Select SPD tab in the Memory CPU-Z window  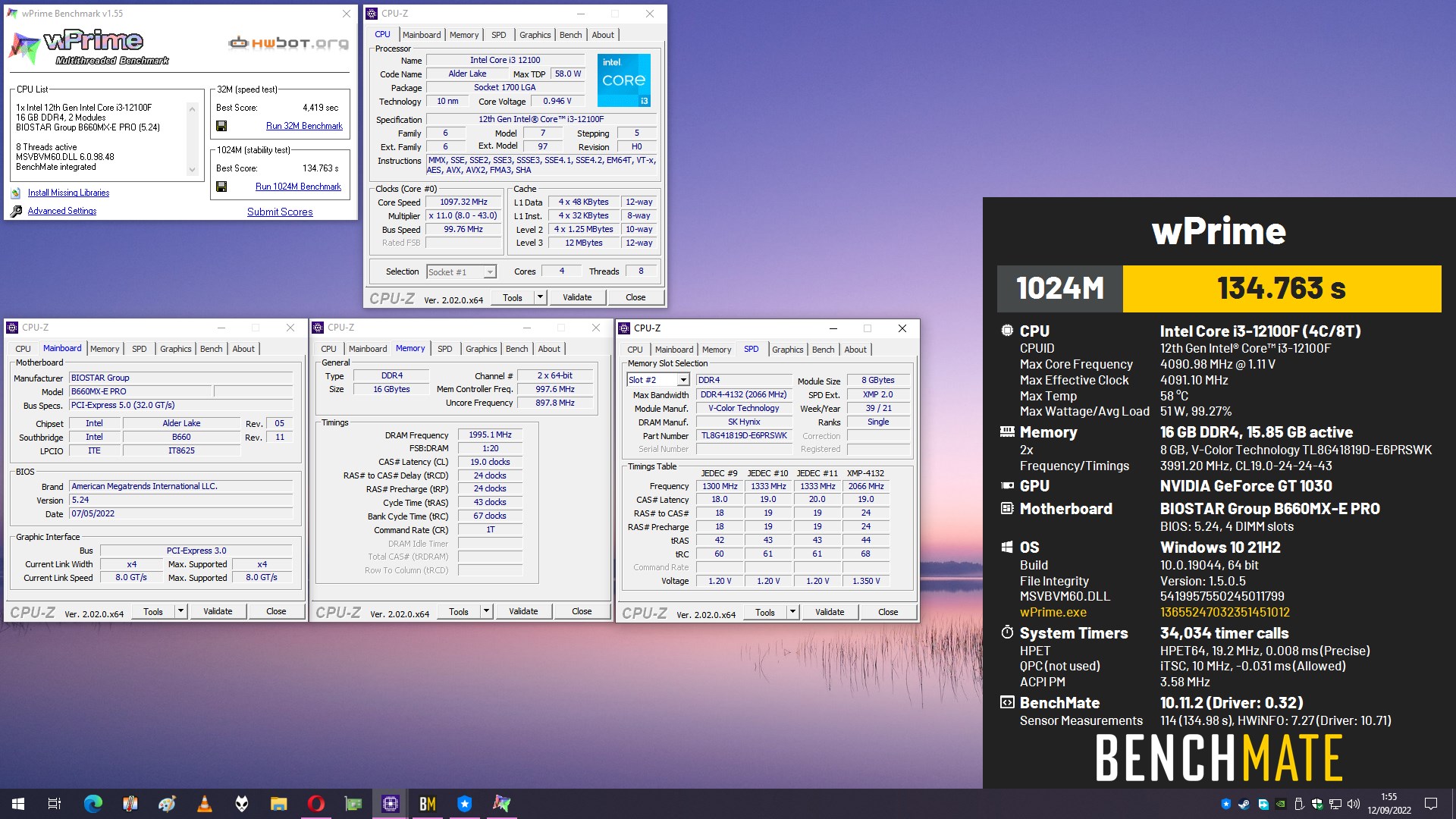click(444, 349)
